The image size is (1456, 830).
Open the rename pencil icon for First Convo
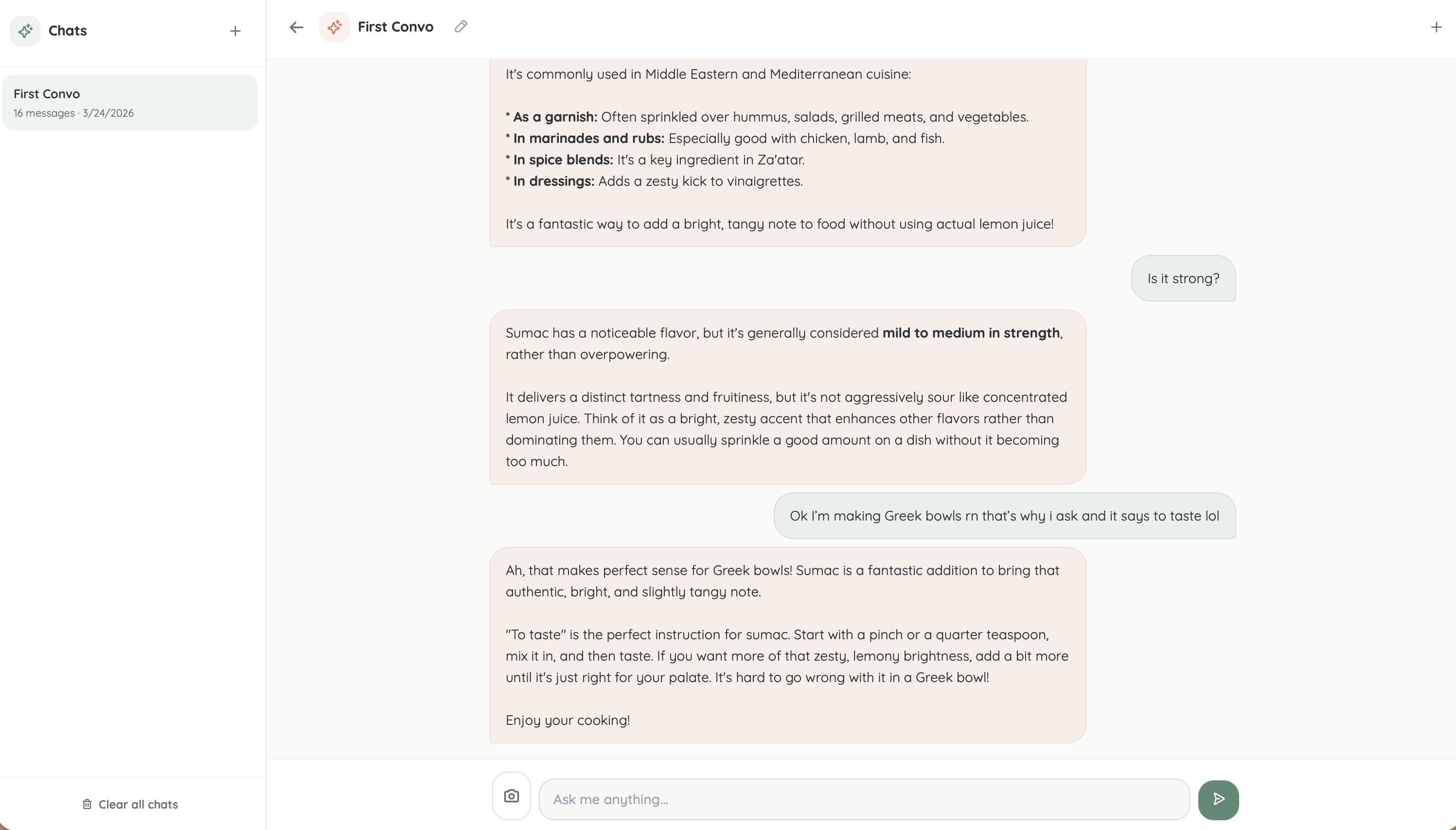461,26
